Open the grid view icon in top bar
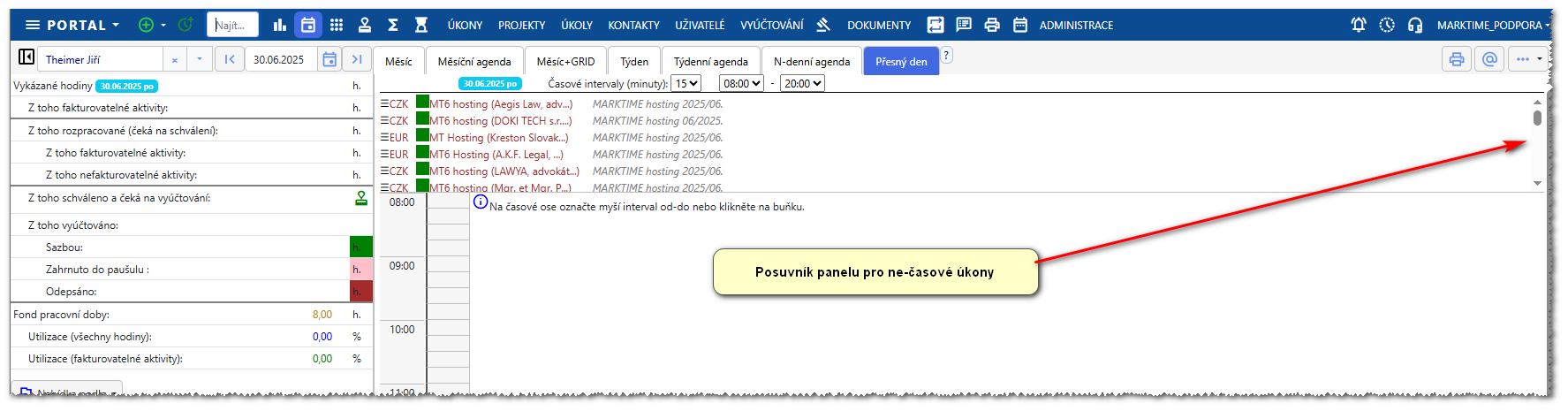Screen dimensions: 1568x411 (337, 25)
